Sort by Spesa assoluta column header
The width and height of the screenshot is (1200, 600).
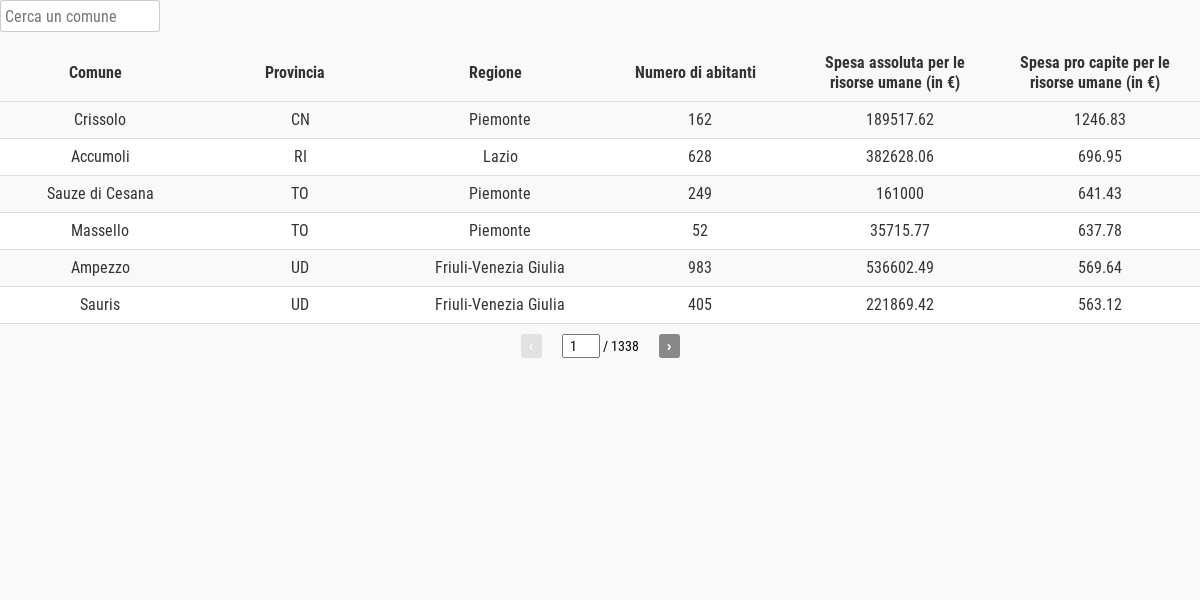click(895, 72)
